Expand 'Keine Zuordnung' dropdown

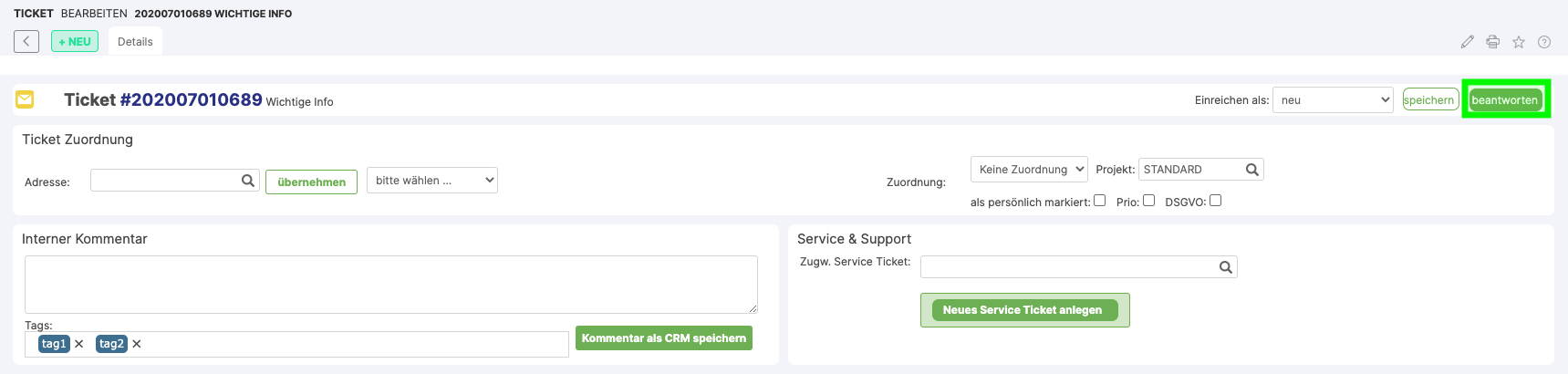1029,170
